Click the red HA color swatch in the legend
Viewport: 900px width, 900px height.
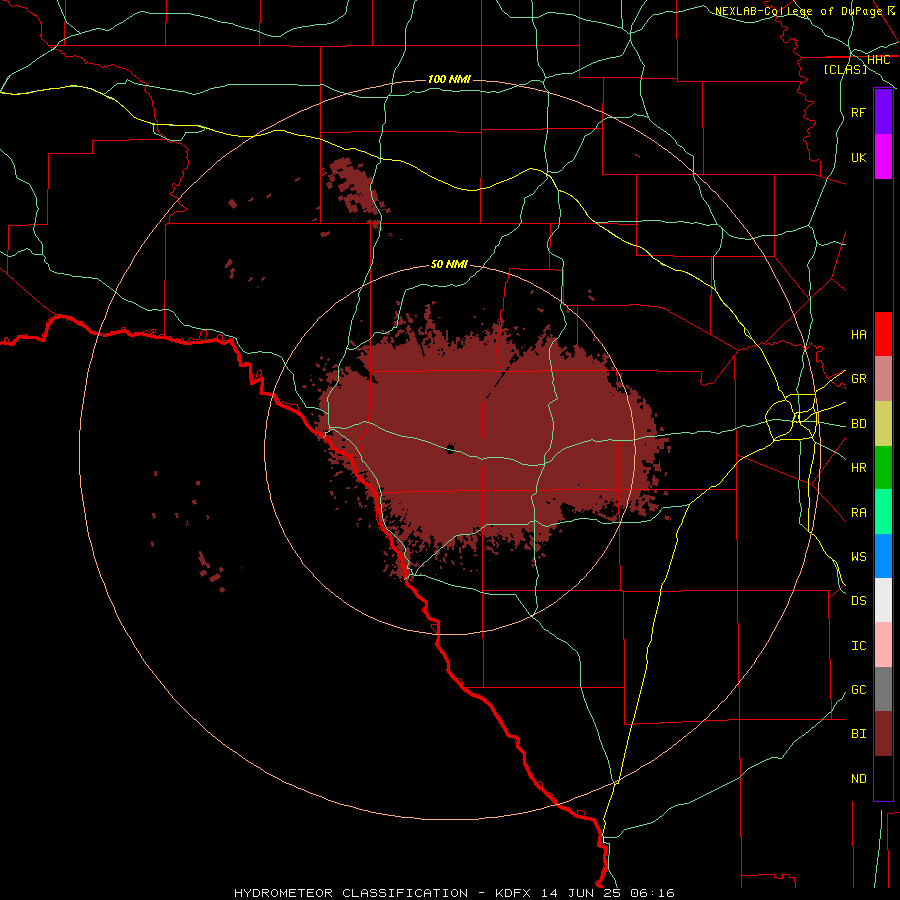pyautogui.click(x=883, y=334)
